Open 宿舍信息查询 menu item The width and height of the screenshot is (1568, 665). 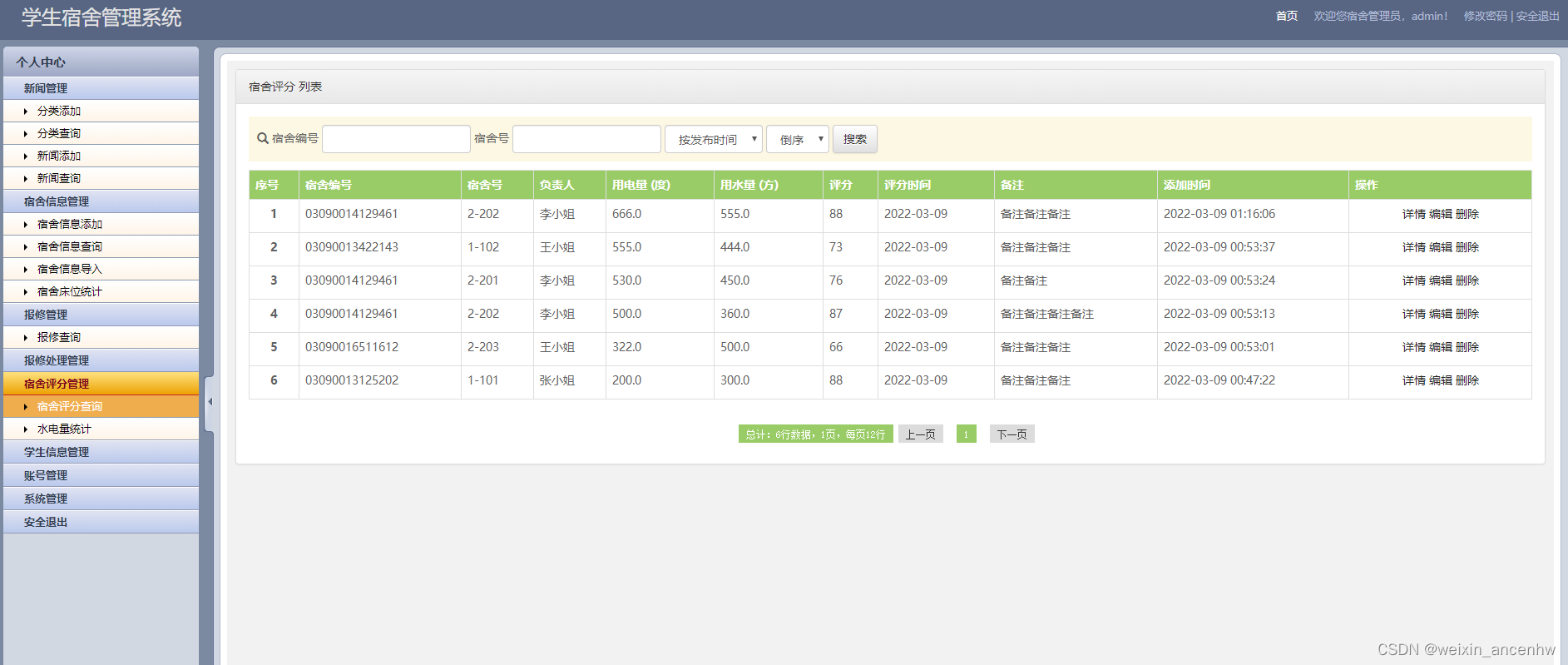101,246
